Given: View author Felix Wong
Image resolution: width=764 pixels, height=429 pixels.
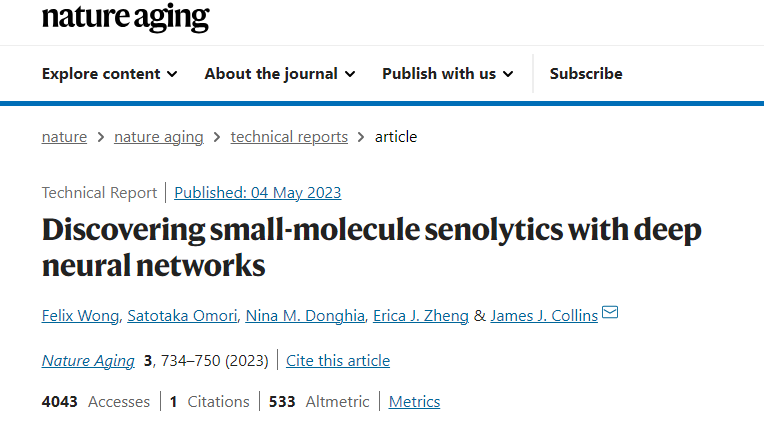Looking at the screenshot, I should tap(80, 316).
